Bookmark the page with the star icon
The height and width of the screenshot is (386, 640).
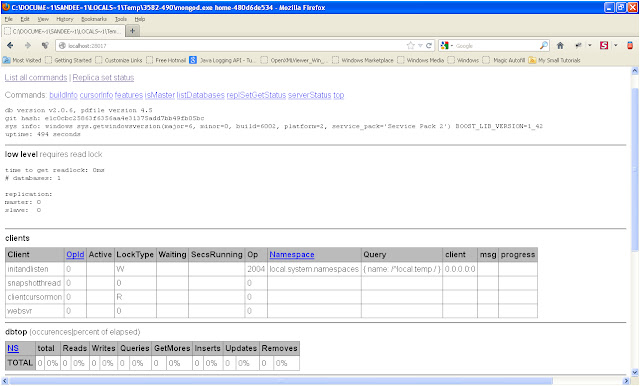point(411,46)
